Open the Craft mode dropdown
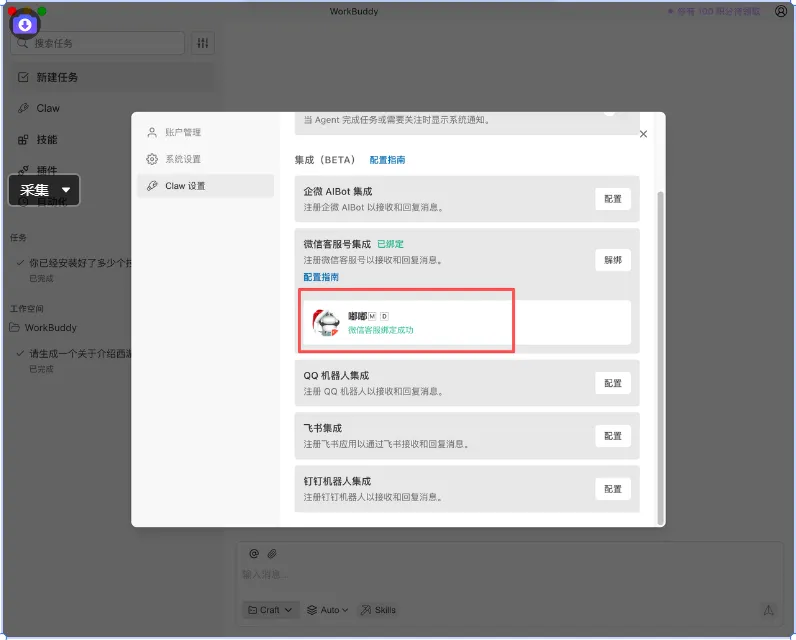Screen dimensions: 796x640 (x=271, y=610)
